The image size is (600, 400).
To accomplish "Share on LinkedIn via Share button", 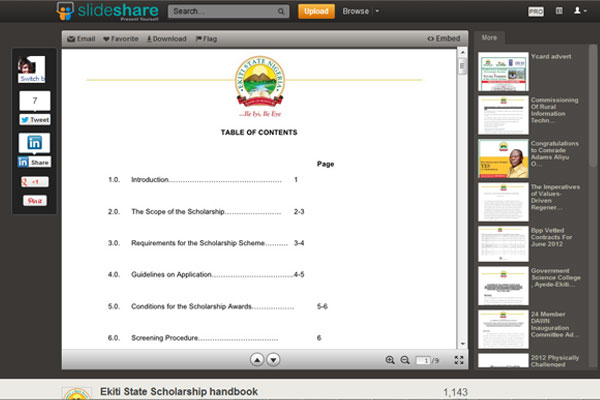I will coord(34,162).
